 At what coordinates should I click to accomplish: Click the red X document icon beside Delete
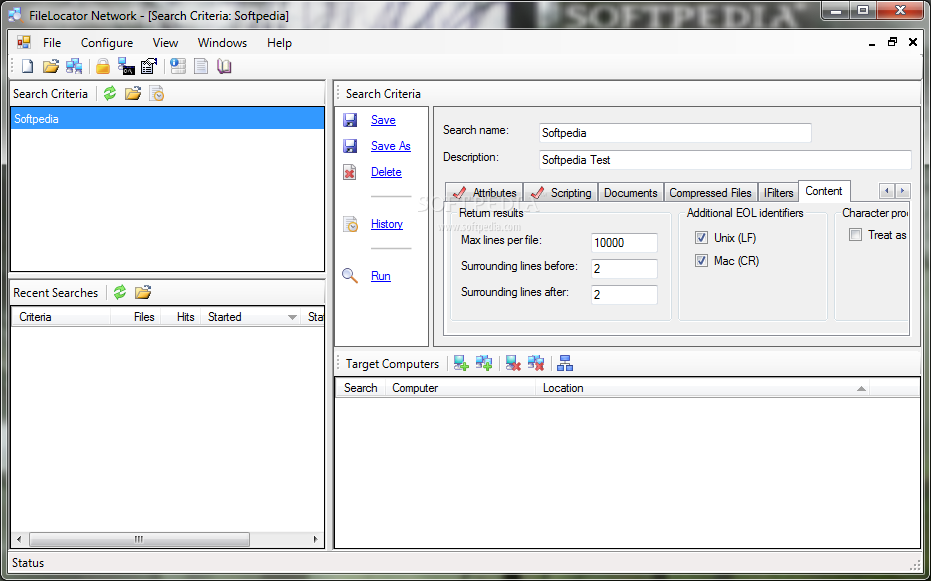(x=350, y=172)
